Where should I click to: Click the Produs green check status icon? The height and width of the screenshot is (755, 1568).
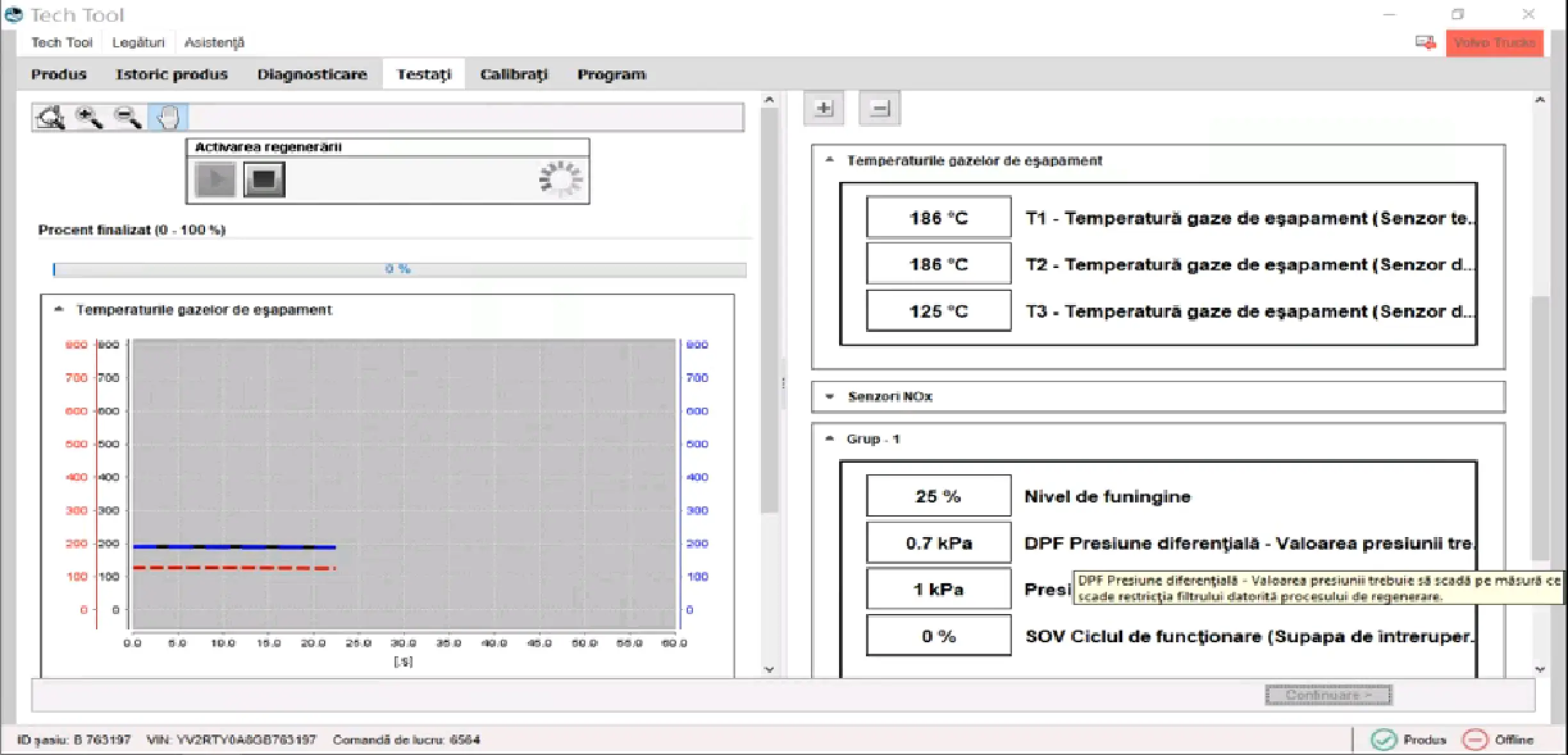[1383, 740]
